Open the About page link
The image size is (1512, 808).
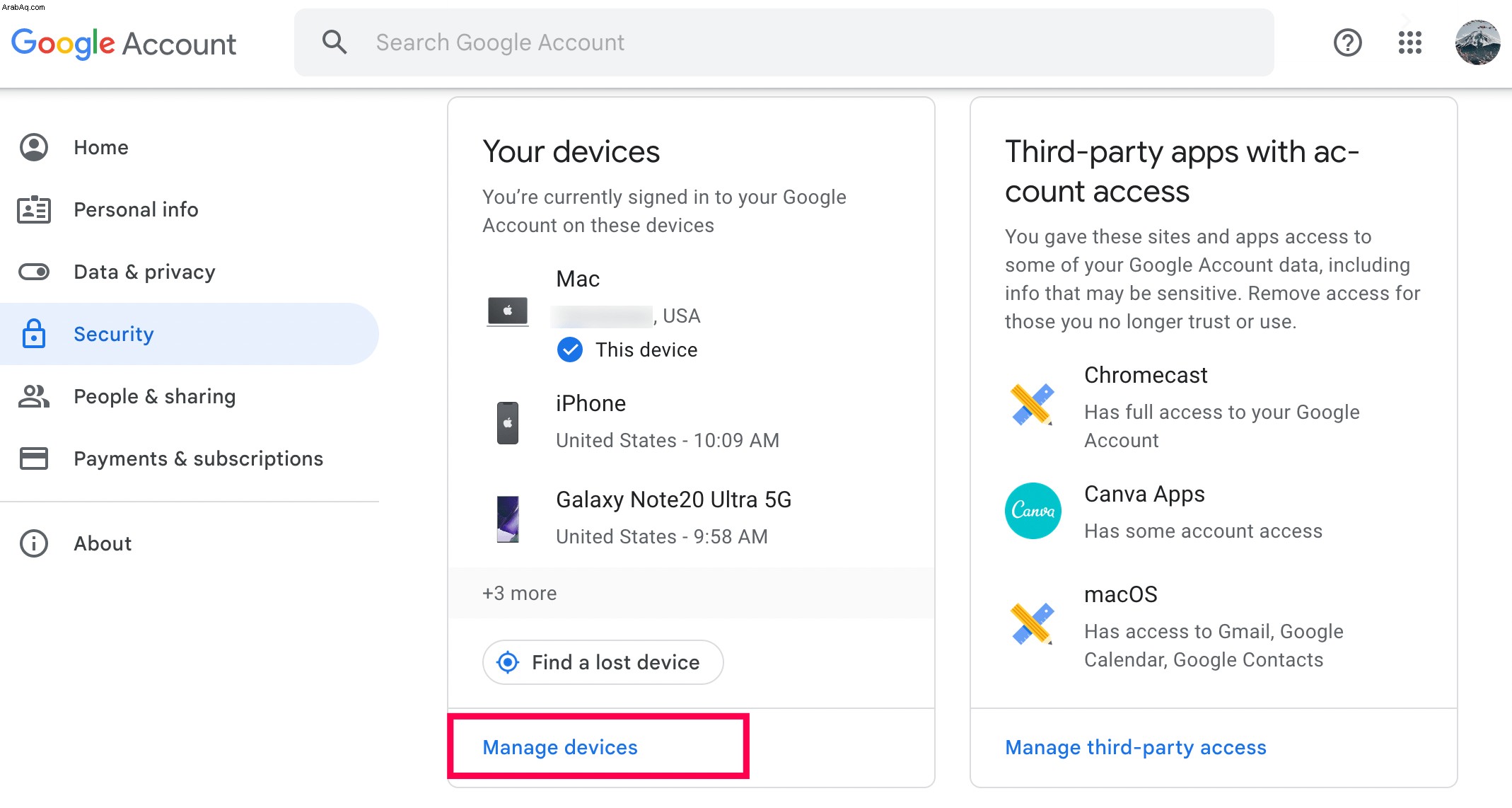coord(190,543)
